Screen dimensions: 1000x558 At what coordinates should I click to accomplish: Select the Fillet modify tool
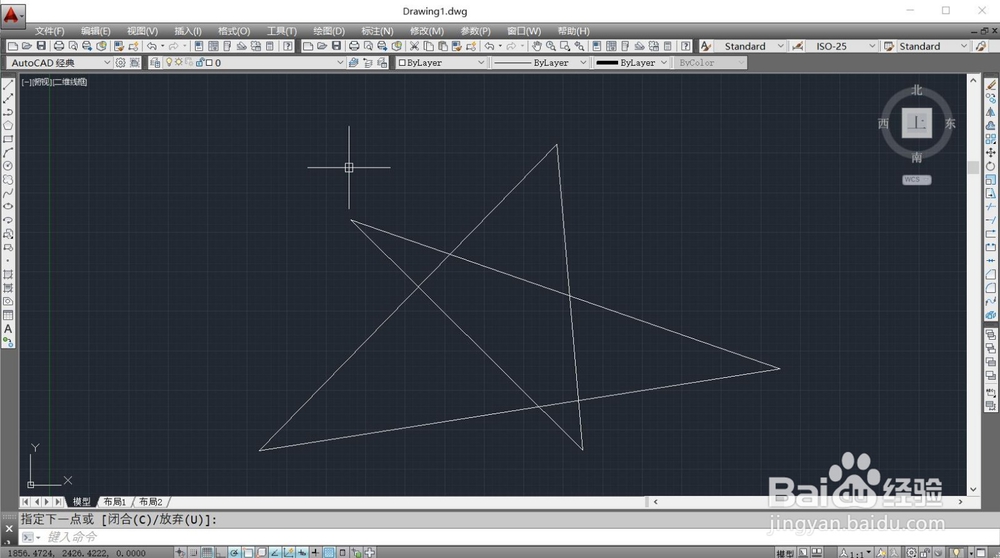[x=990, y=288]
